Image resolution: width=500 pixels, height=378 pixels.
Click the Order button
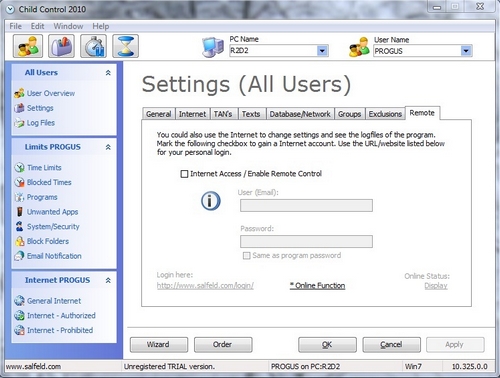pyautogui.click(x=223, y=344)
